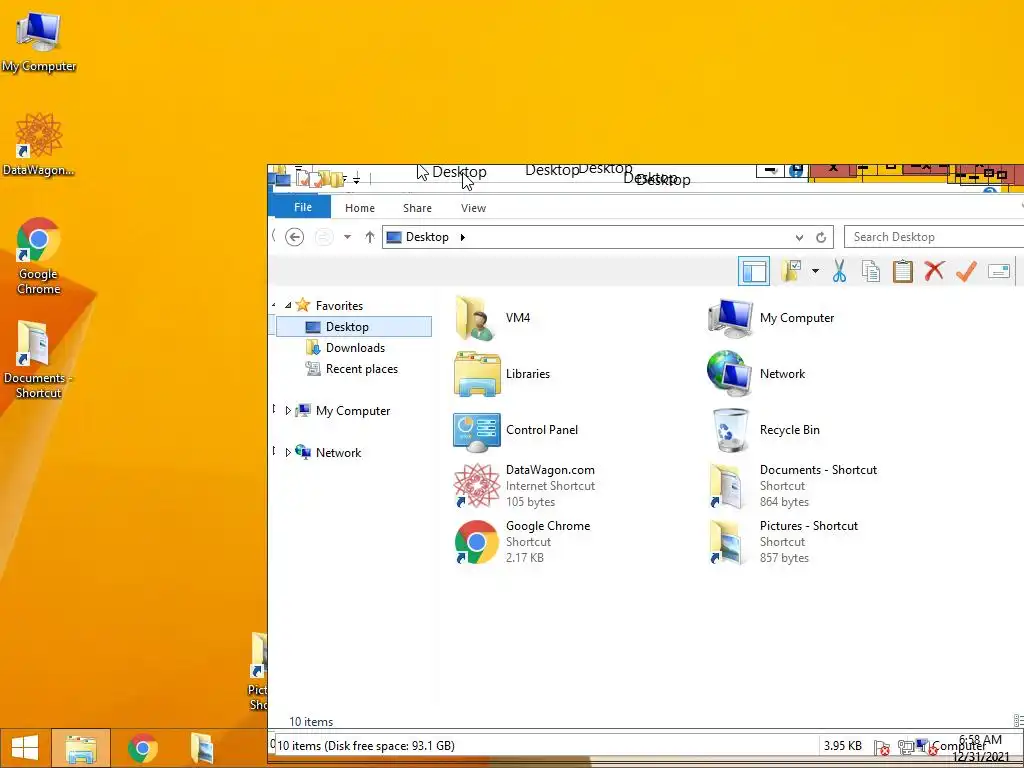Viewport: 1024px width, 768px height.
Task: Select My Computer icon in file list
Action: pos(730,317)
